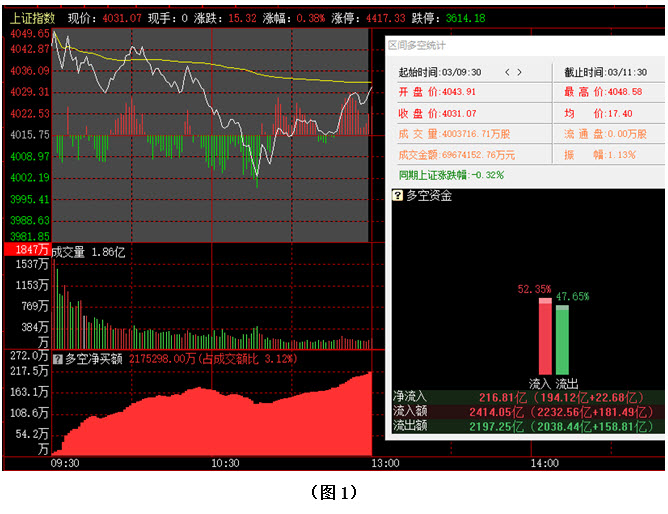Select the 流出额 summary row

[524, 425]
